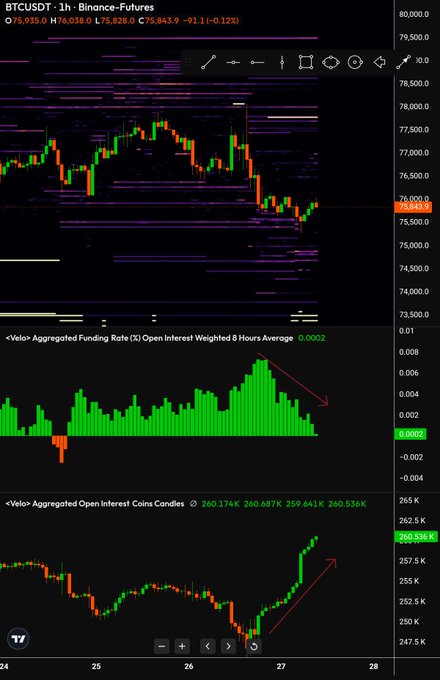The image size is (440, 680).
Task: Click date label 24 on time axis
Action: pos(3,666)
